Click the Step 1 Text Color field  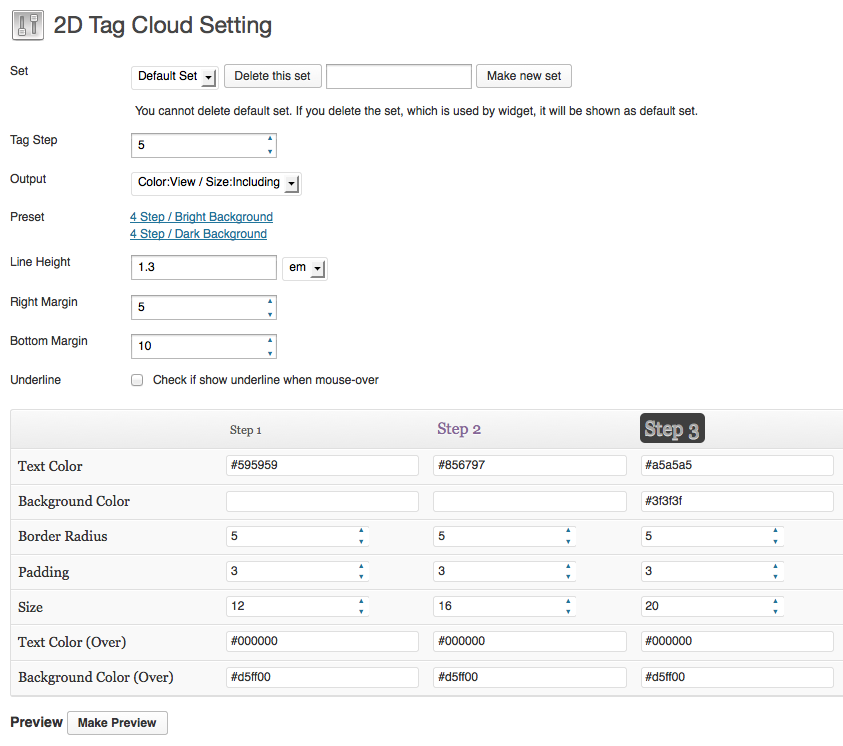[x=322, y=465]
